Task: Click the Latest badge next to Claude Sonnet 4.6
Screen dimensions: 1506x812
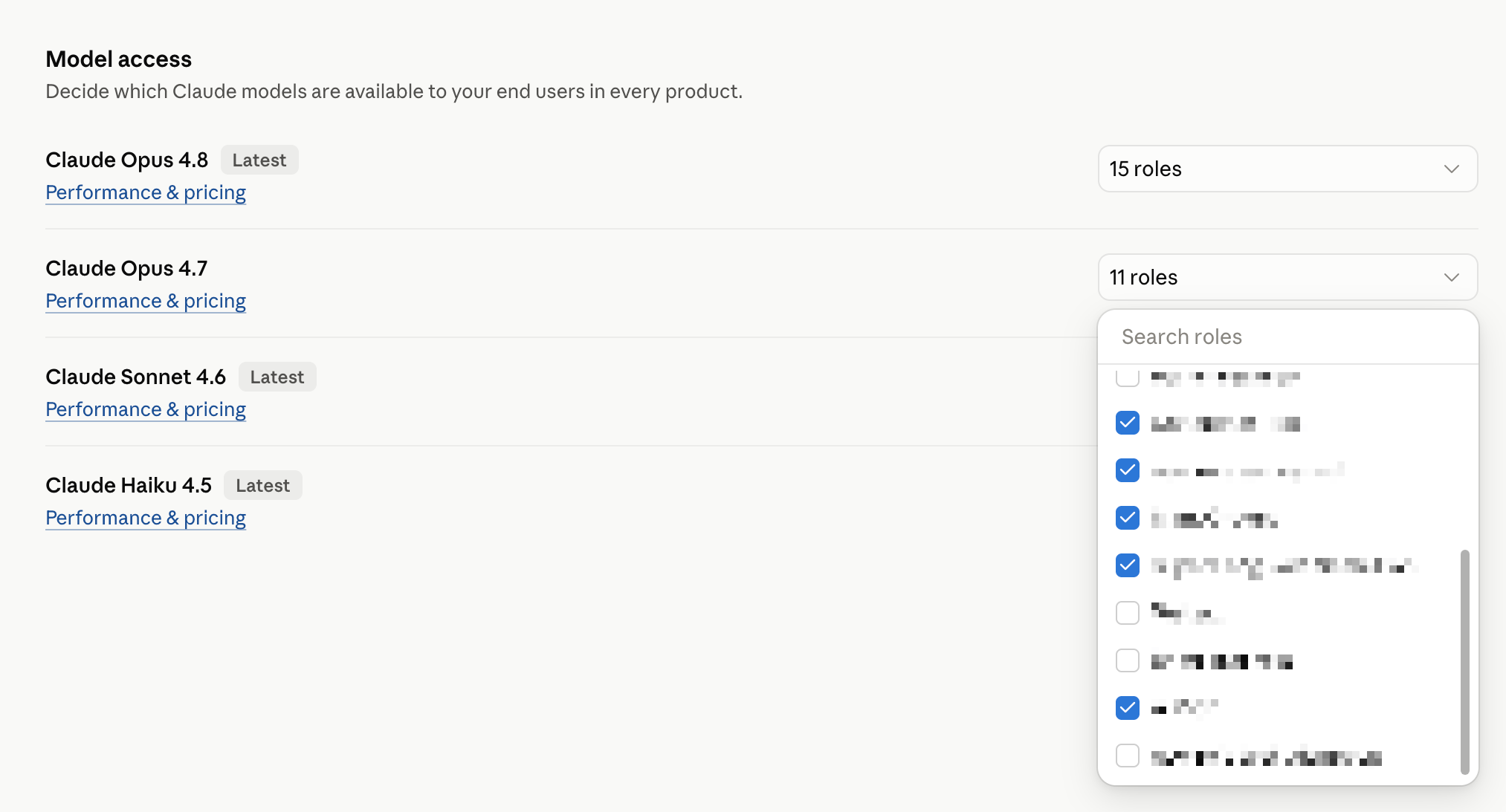Action: 277,377
